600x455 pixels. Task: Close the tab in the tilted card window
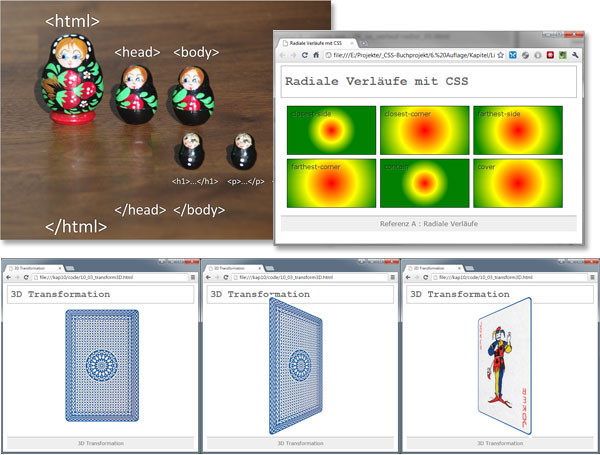click(259, 268)
